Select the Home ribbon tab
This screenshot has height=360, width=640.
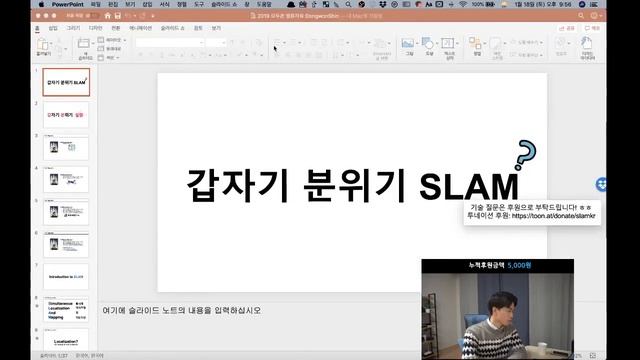pyautogui.click(x=37, y=28)
